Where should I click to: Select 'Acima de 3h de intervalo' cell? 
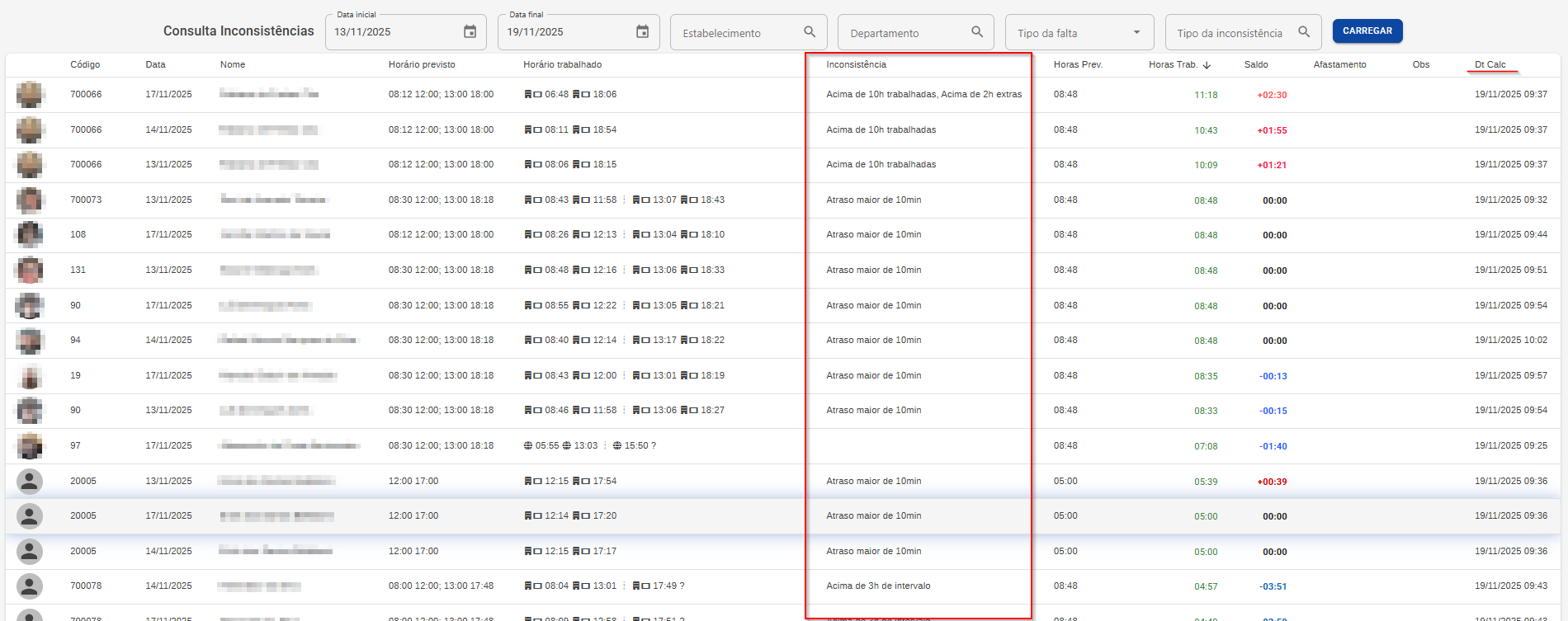click(878, 586)
